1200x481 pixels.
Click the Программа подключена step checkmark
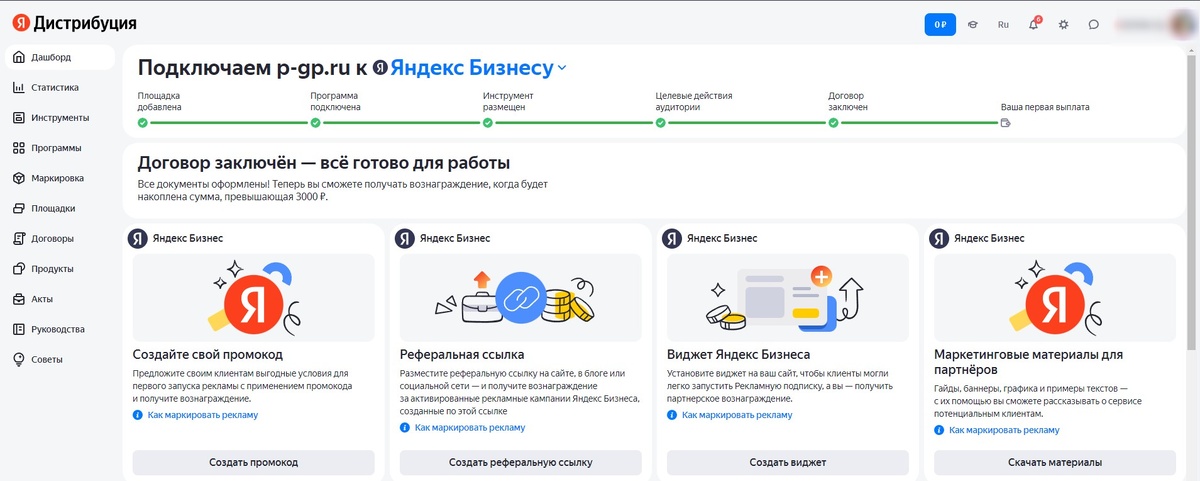coord(315,123)
